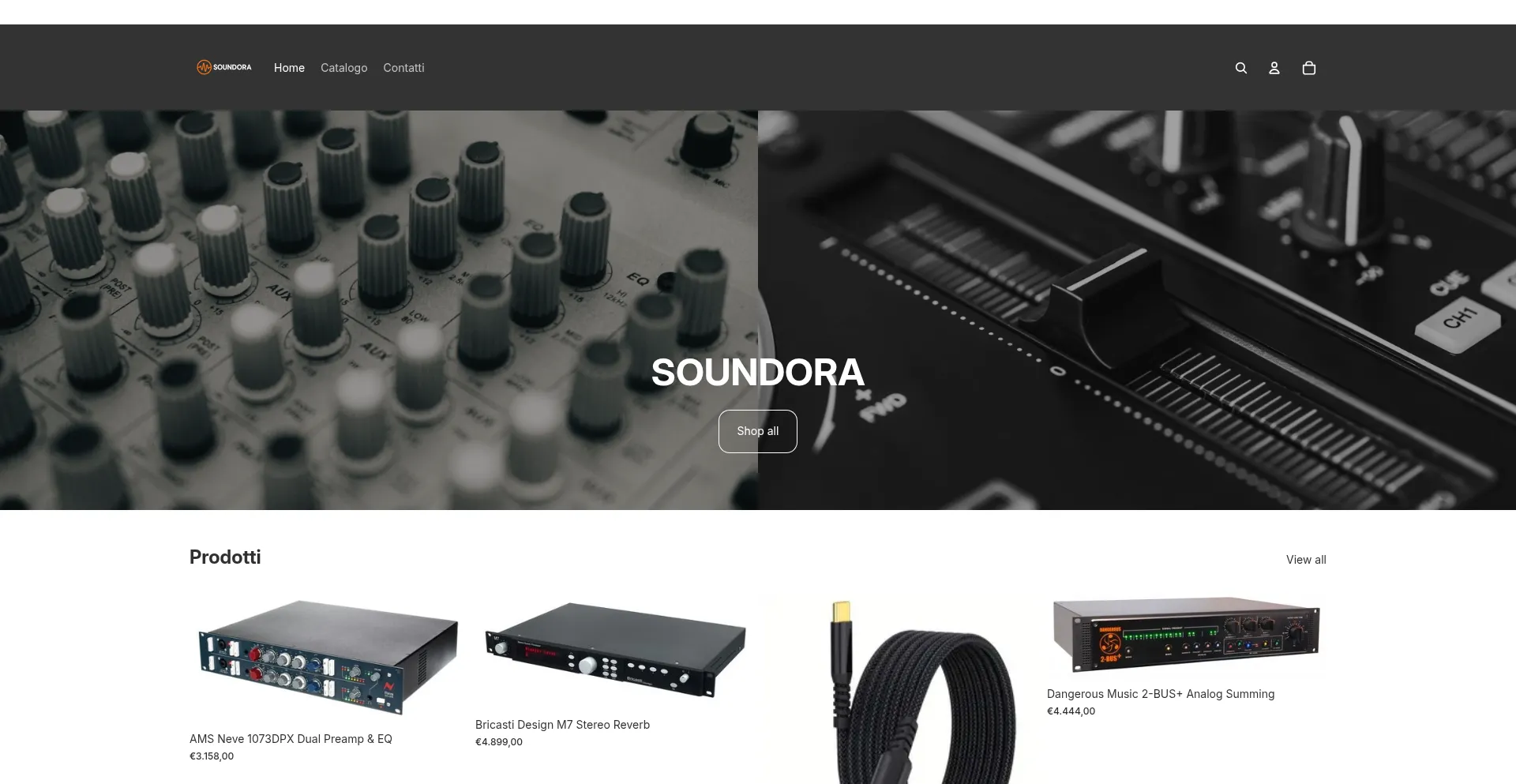The height and width of the screenshot is (784, 1516).
Task: Click the Shop all button
Action: point(757,431)
